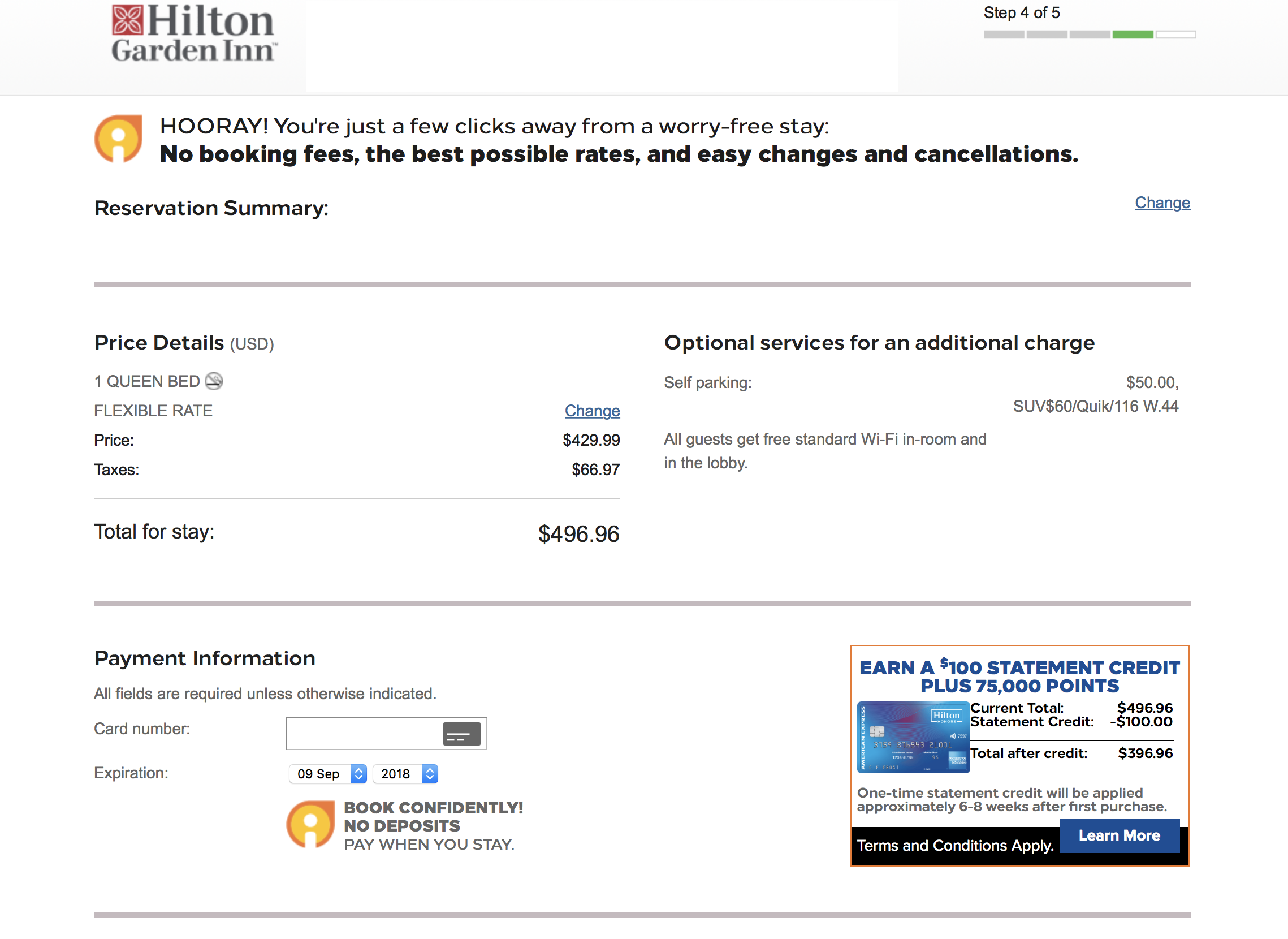Click the last empty progress bar segment
Image resolution: width=1288 pixels, height=939 pixels.
pyautogui.click(x=1176, y=35)
